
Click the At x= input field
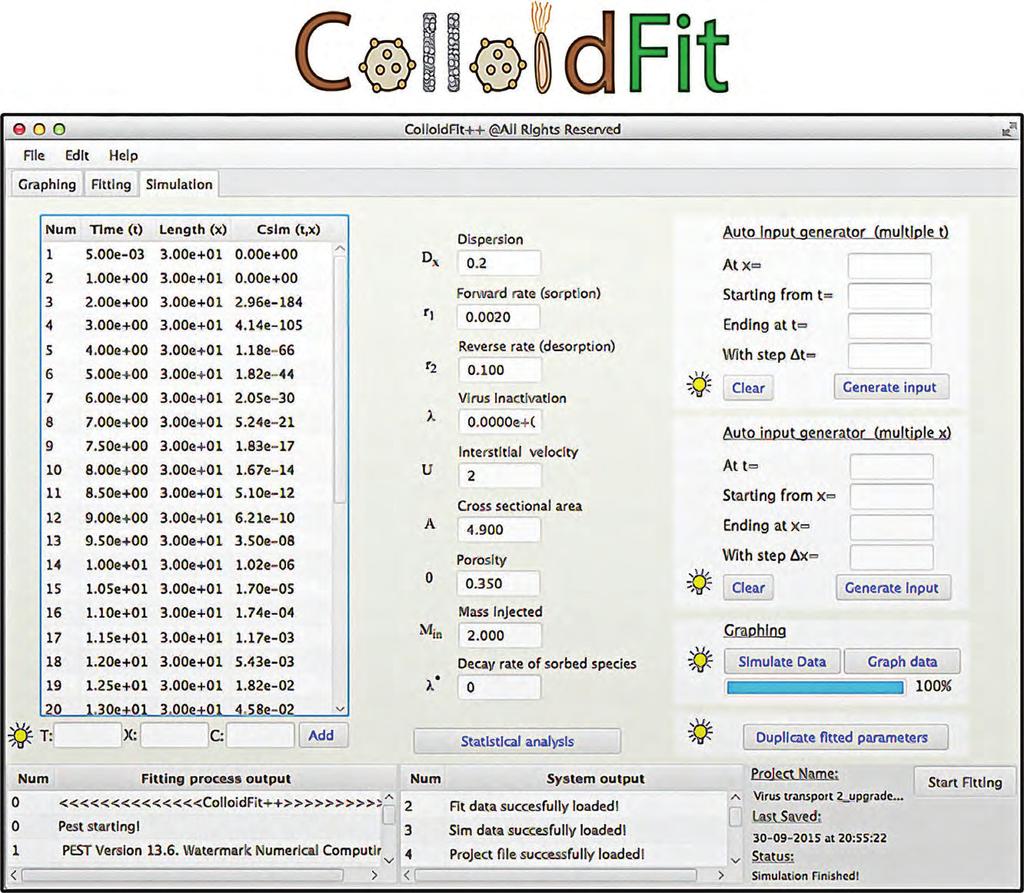[x=889, y=266]
